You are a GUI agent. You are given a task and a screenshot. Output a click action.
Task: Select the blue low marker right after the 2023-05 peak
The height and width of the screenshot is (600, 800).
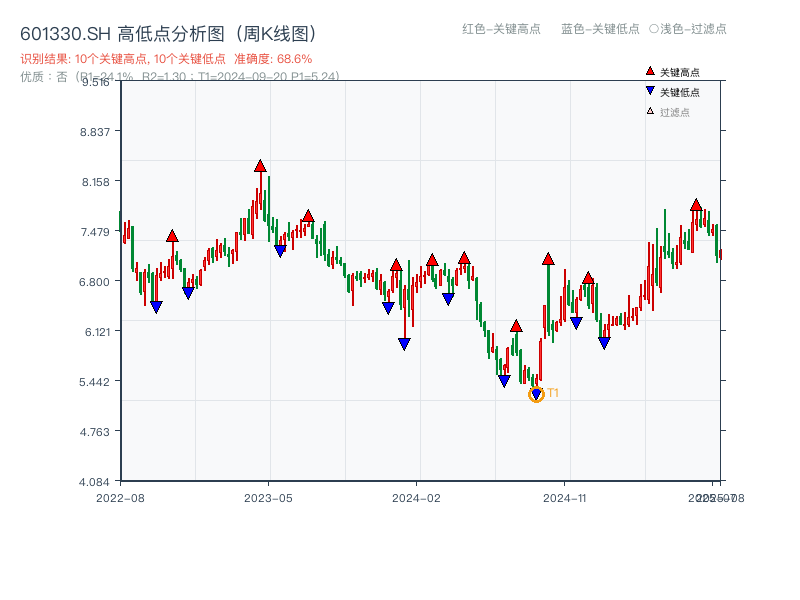click(x=280, y=251)
